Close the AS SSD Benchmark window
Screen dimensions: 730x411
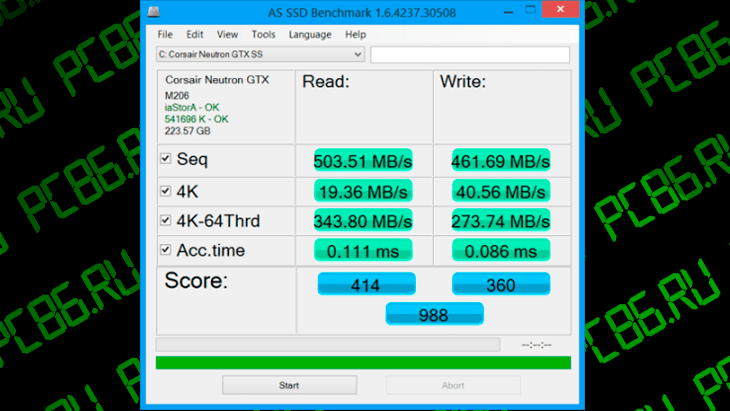(x=561, y=9)
